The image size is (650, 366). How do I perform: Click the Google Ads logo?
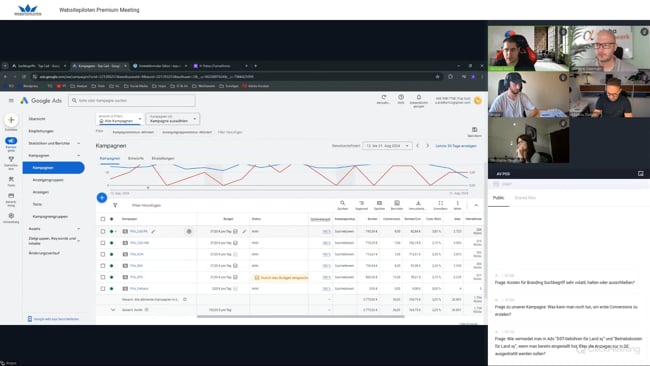(x=41, y=100)
